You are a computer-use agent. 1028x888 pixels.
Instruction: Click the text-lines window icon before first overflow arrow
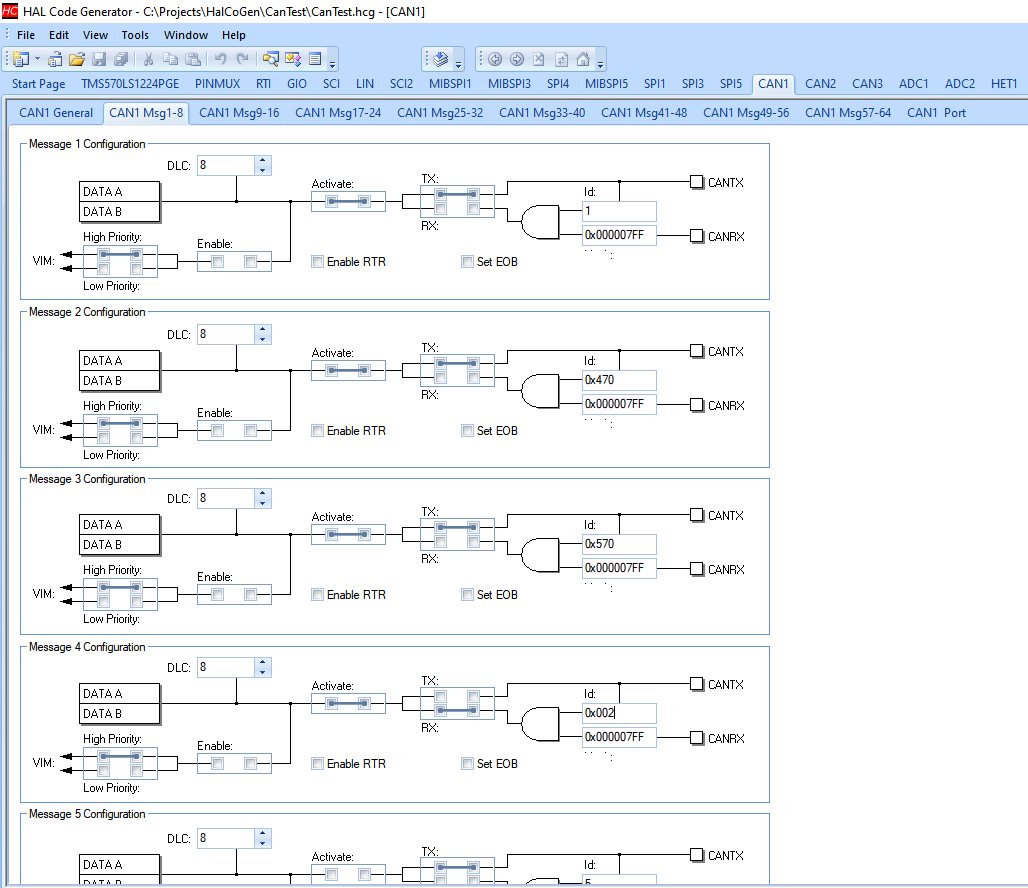tap(315, 59)
